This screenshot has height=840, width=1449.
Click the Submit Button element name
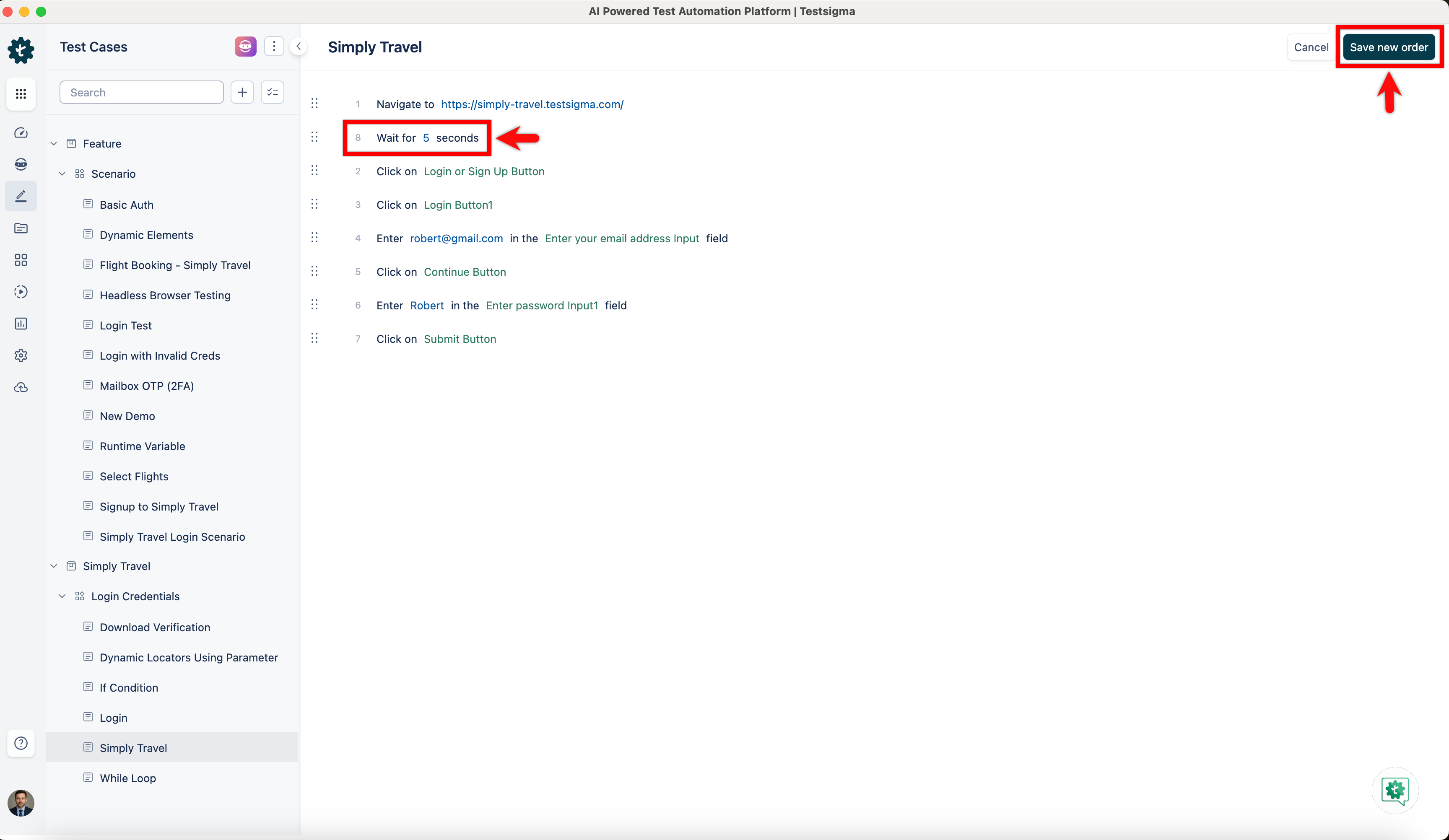click(x=460, y=339)
